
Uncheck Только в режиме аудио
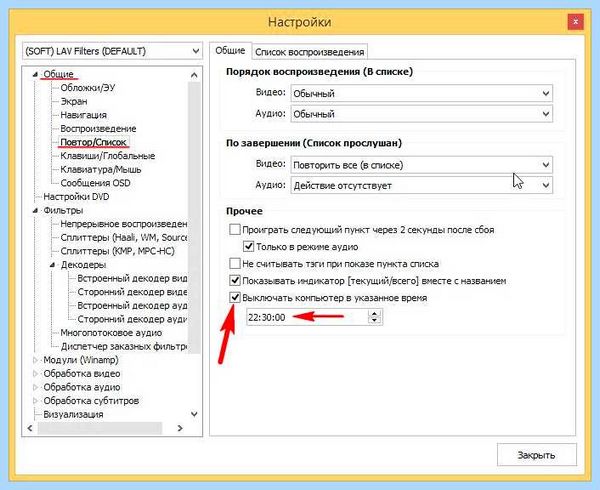248,246
